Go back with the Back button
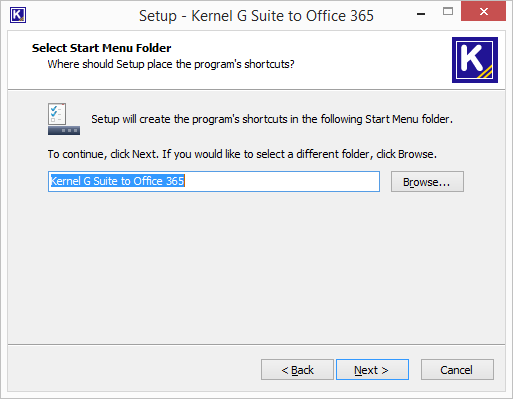 tap(297, 370)
